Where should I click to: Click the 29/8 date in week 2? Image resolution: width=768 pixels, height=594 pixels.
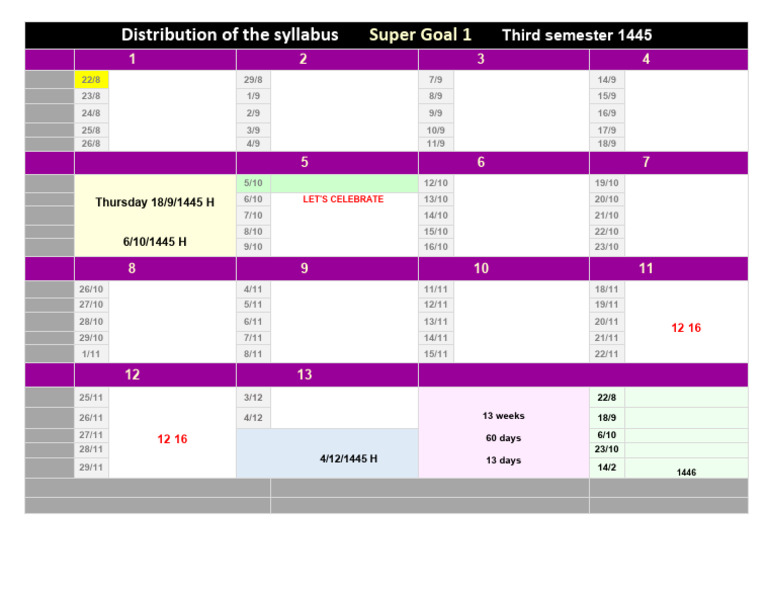click(x=253, y=79)
